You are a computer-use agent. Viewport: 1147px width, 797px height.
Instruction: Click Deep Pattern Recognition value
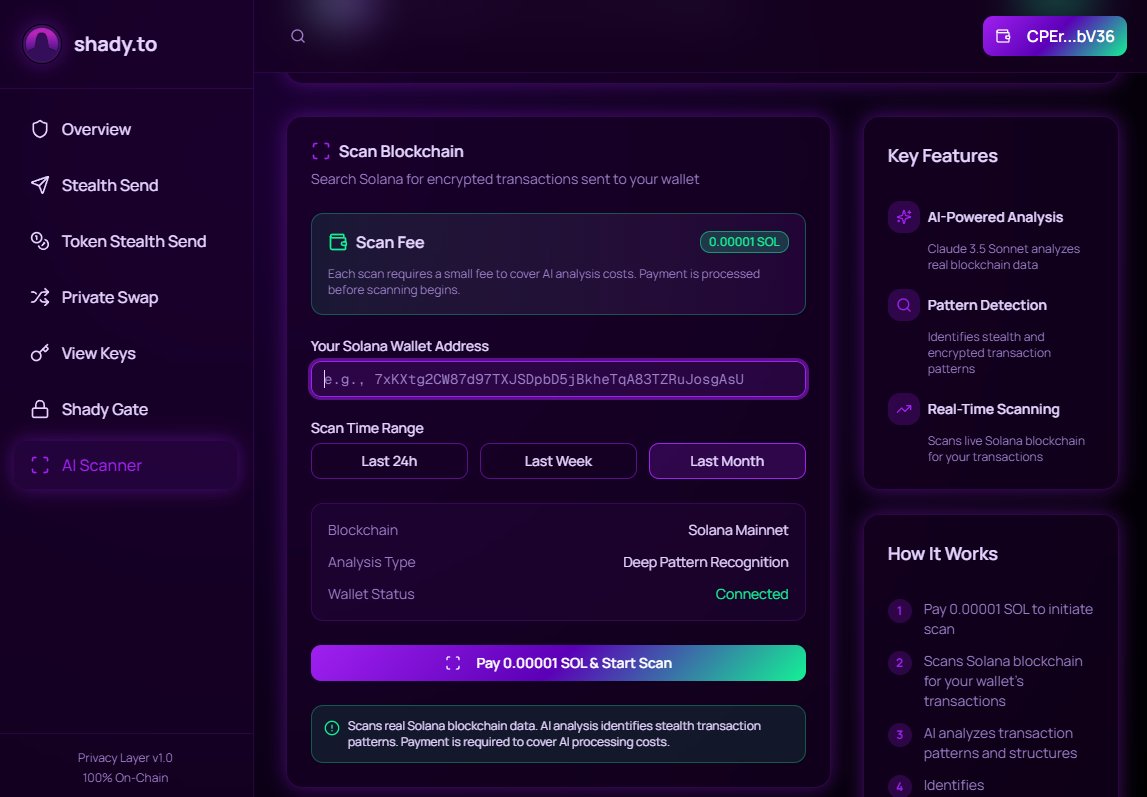[705, 562]
